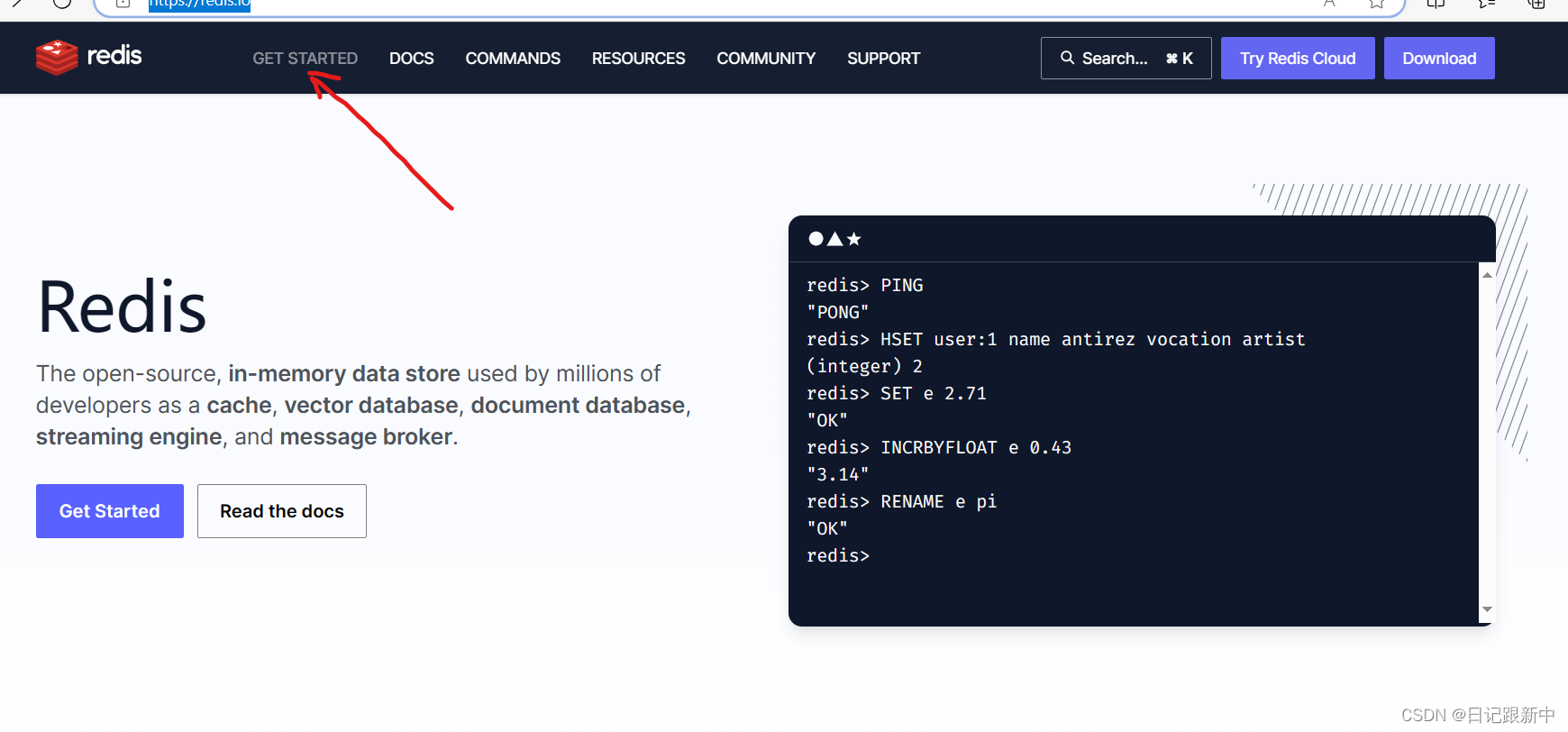The height and width of the screenshot is (732, 1568).
Task: Open the browser favorites list icon
Action: point(1487,4)
